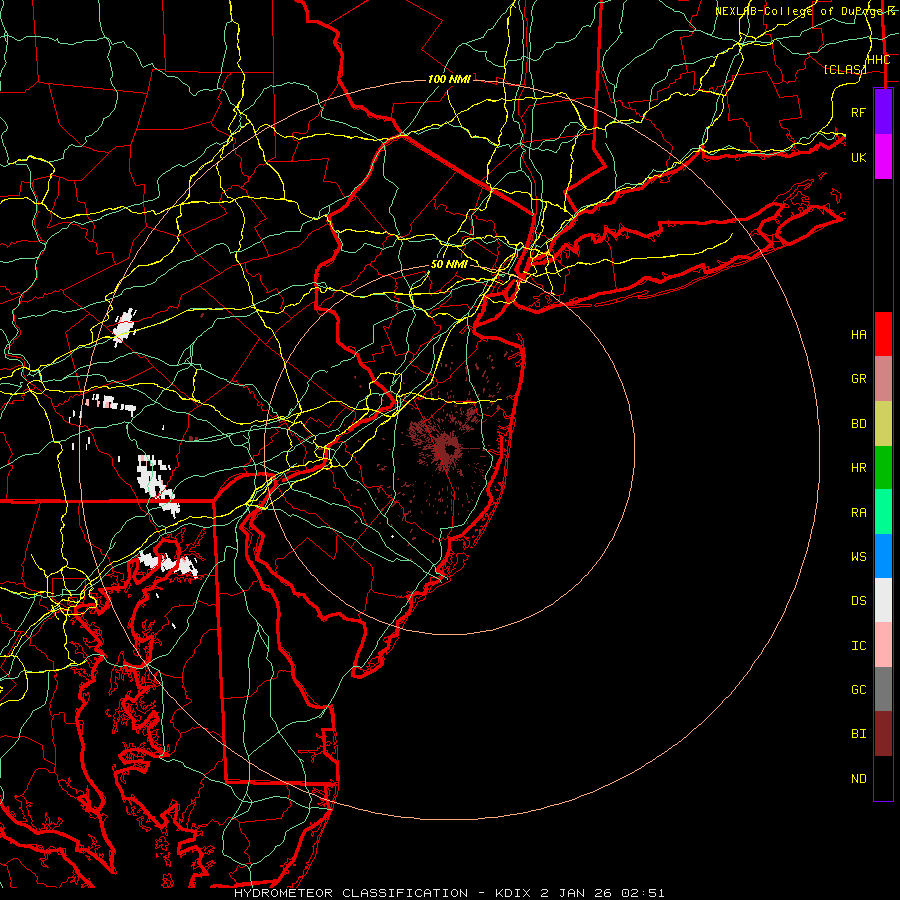Screen dimensions: 900x900
Task: Select the IC light pink legend swatch
Action: pos(883,645)
